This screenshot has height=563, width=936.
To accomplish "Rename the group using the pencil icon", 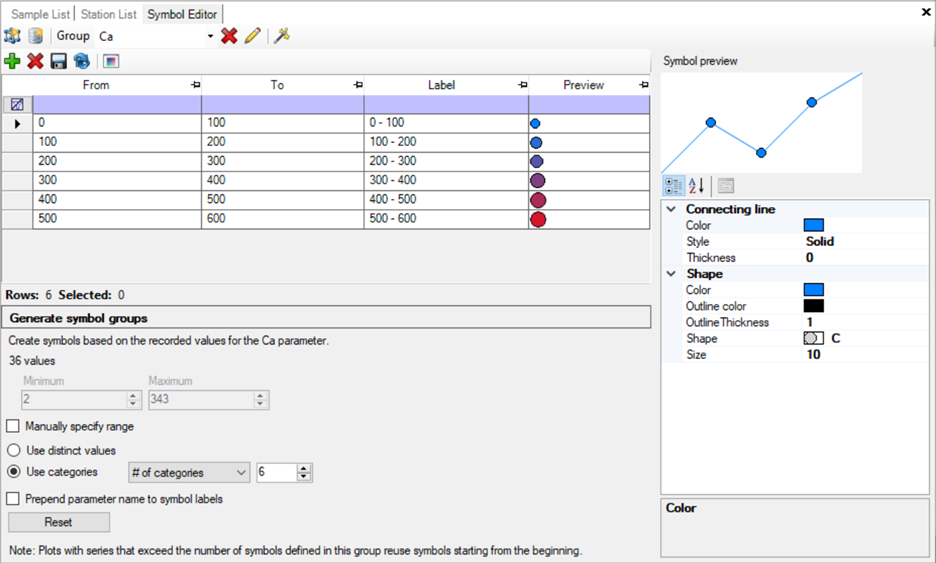I will point(253,36).
